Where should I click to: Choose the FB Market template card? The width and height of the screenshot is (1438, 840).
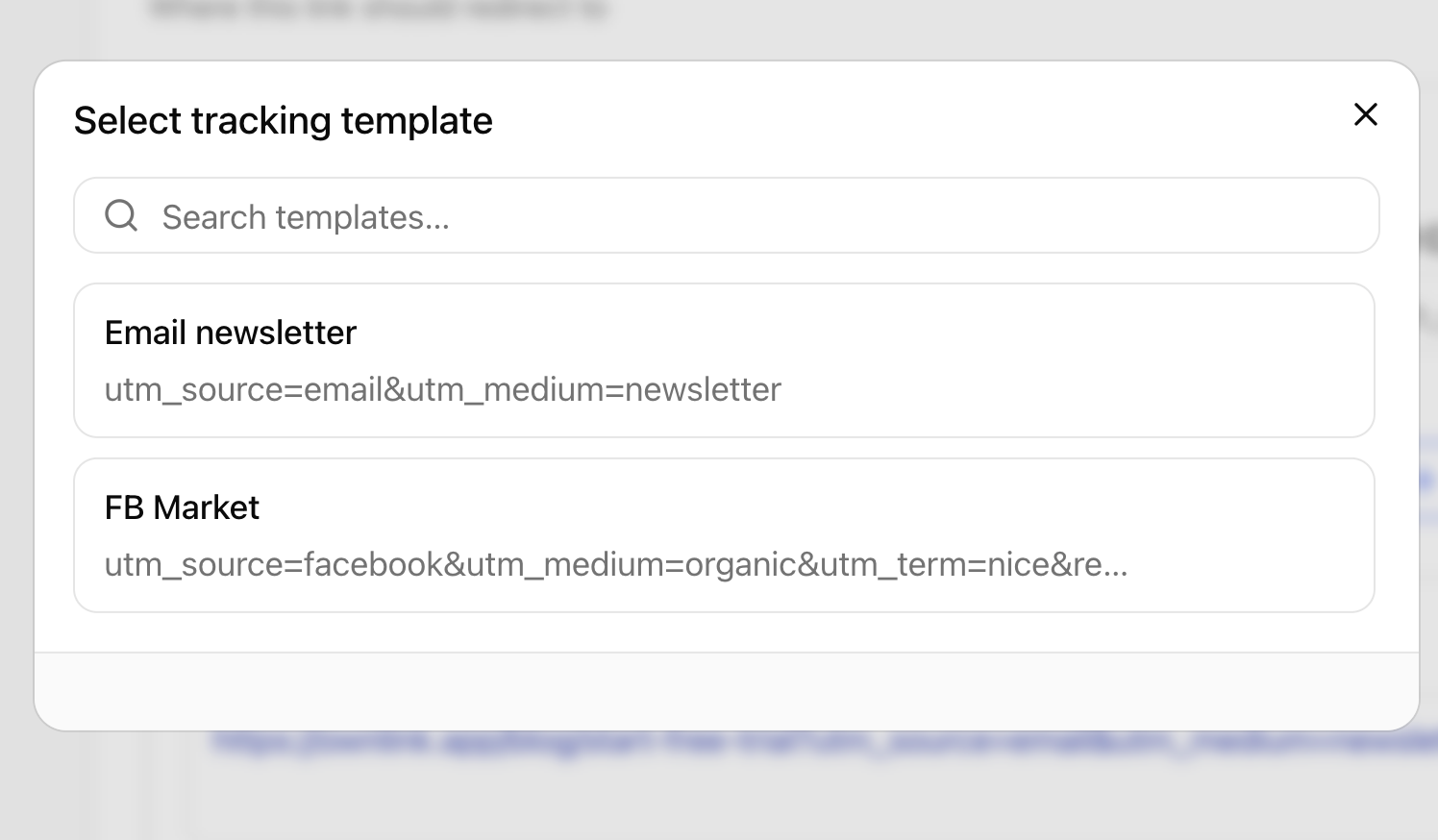[x=724, y=535]
